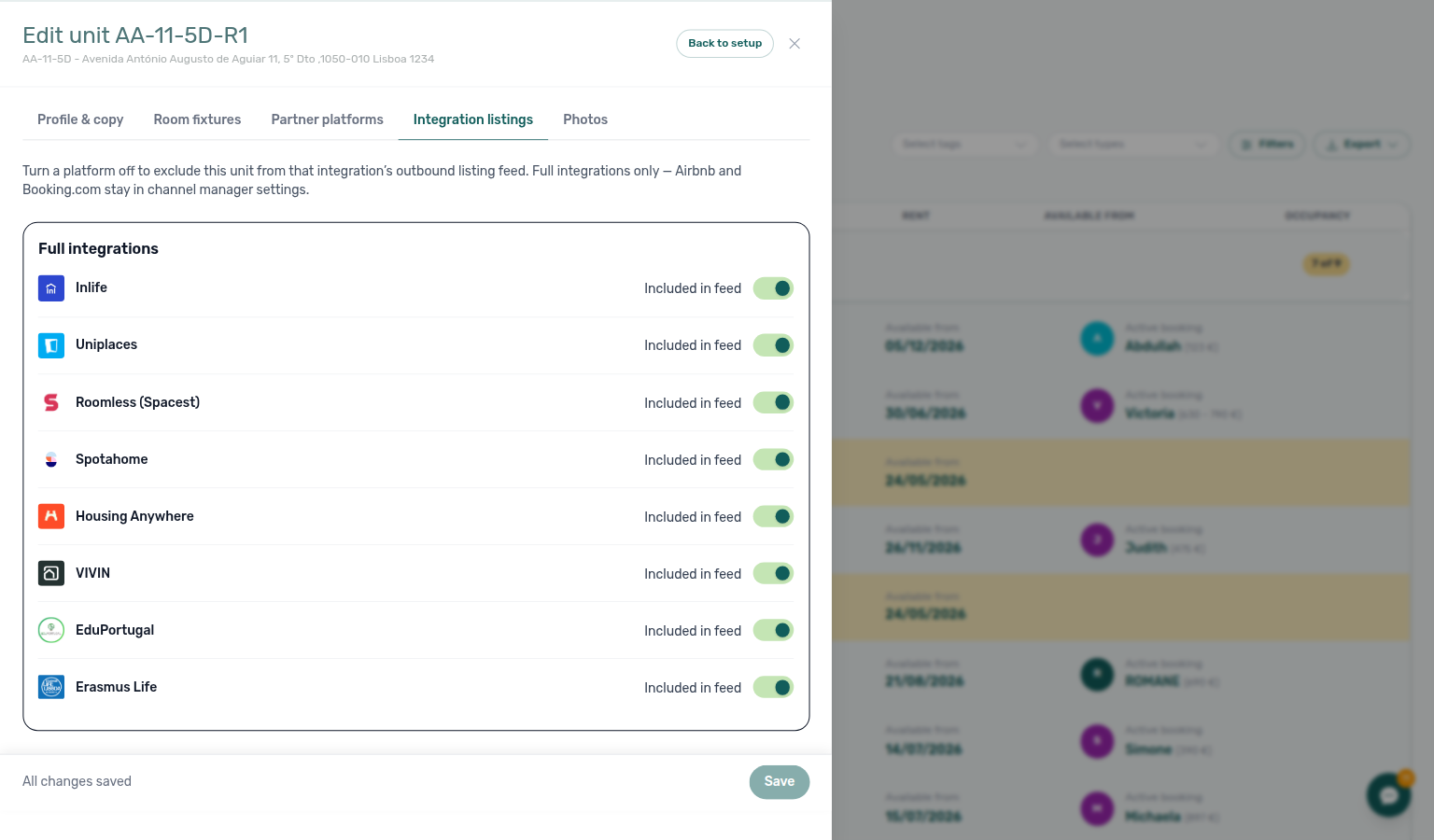Click the Full integrations heading
The width and height of the screenshot is (1434, 840).
[x=98, y=248]
